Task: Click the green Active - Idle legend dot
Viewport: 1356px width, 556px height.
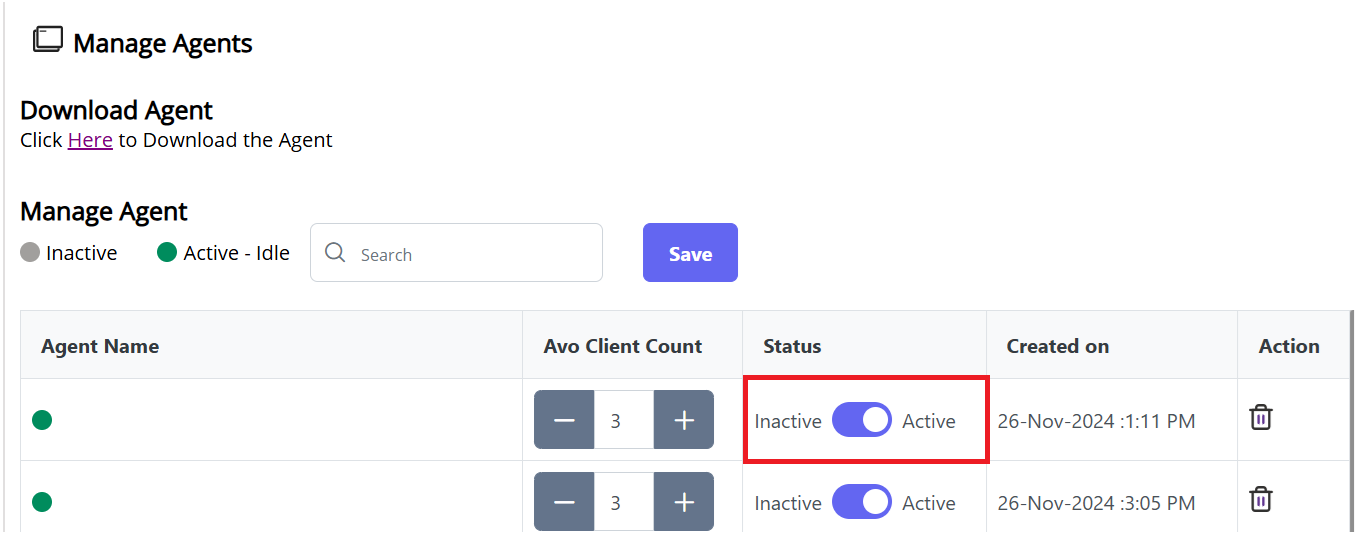Action: [167, 253]
